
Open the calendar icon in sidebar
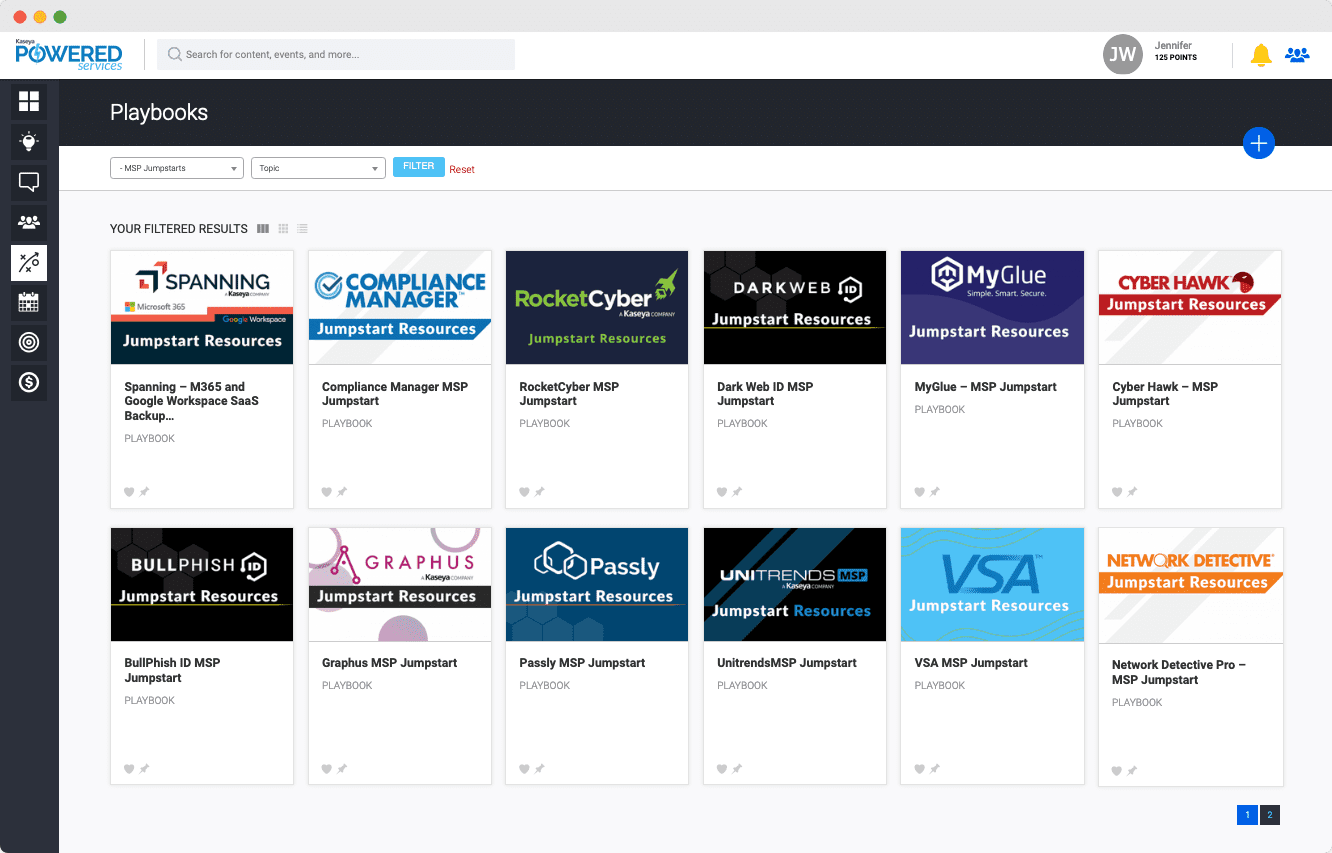29,302
